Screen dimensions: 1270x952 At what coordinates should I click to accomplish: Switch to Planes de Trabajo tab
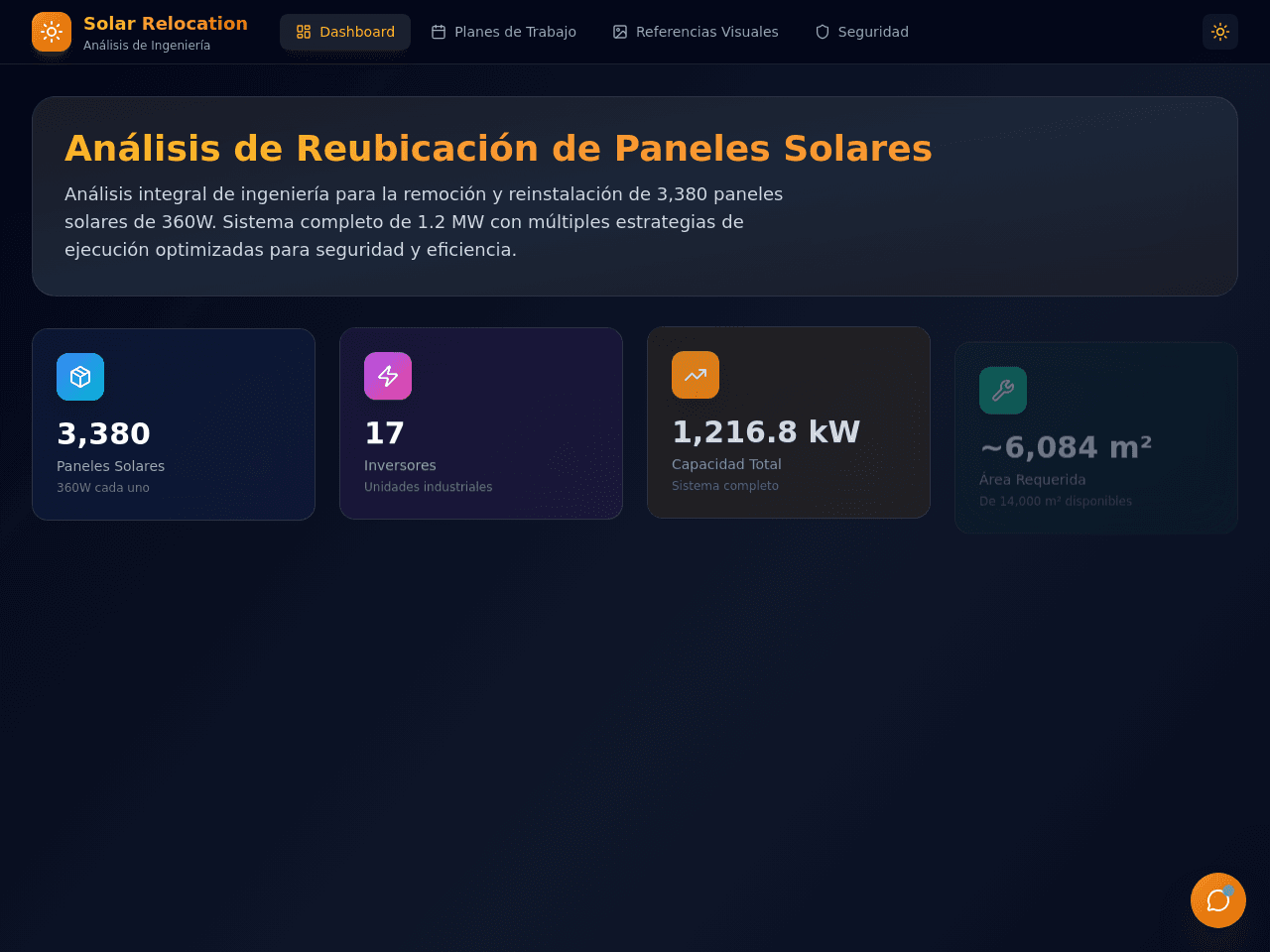504,32
